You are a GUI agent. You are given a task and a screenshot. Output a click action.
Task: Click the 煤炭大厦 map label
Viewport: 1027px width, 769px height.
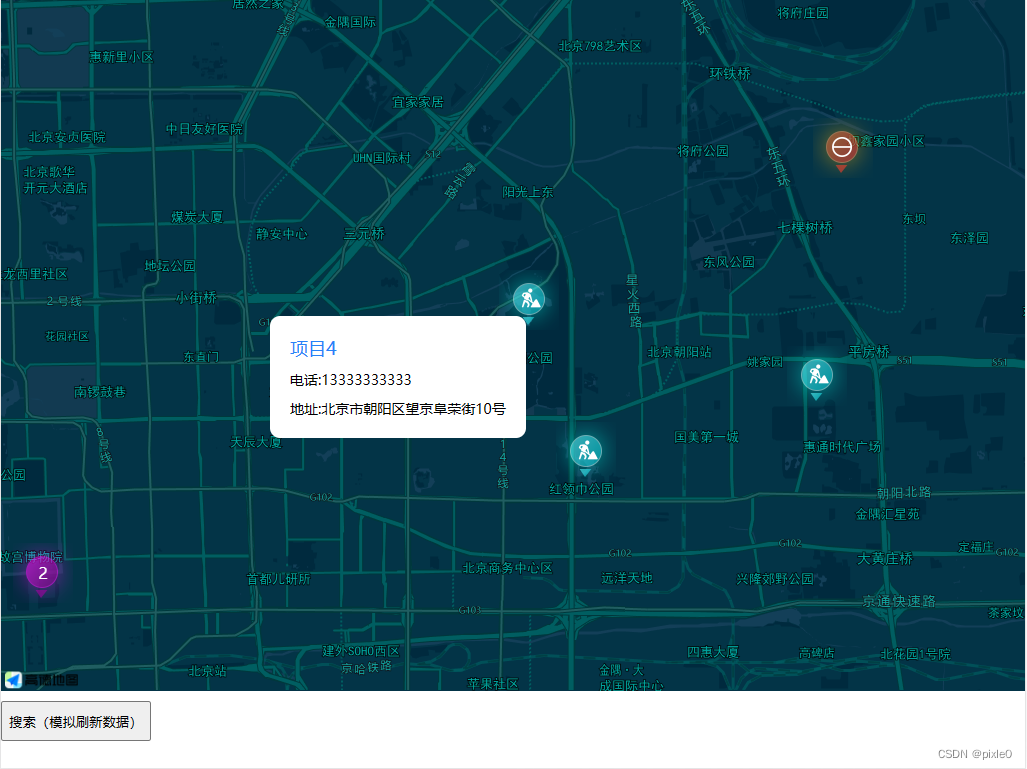(x=197, y=217)
